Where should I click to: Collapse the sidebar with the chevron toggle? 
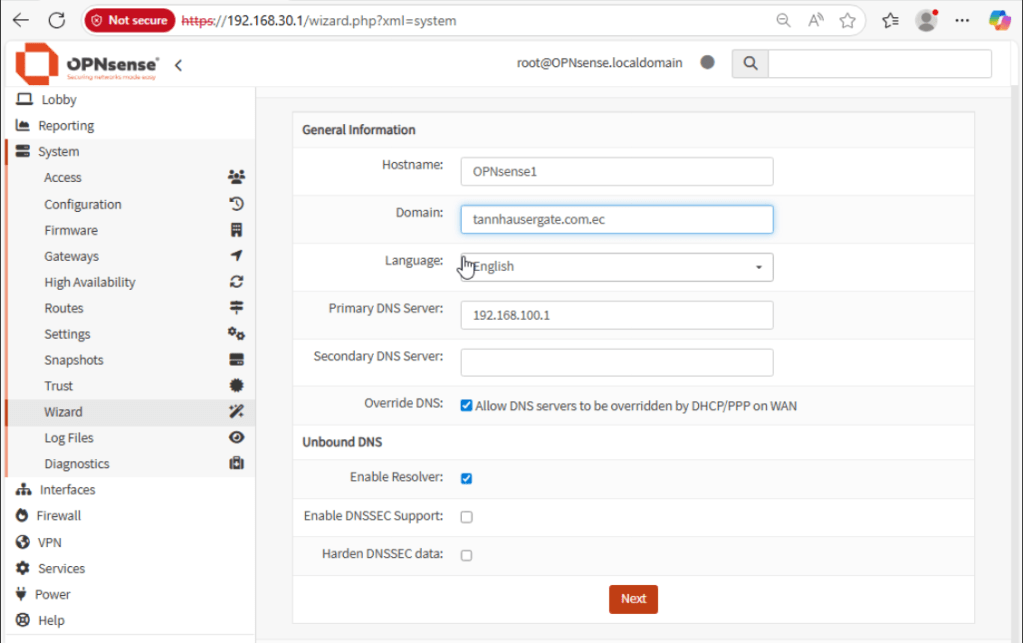click(178, 65)
